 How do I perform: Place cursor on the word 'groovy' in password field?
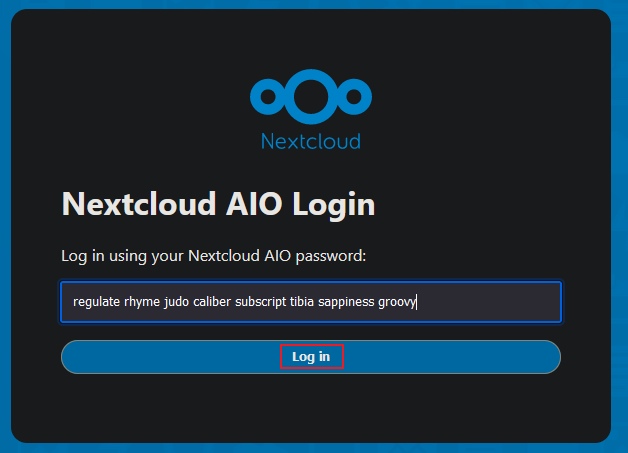[x=397, y=302]
